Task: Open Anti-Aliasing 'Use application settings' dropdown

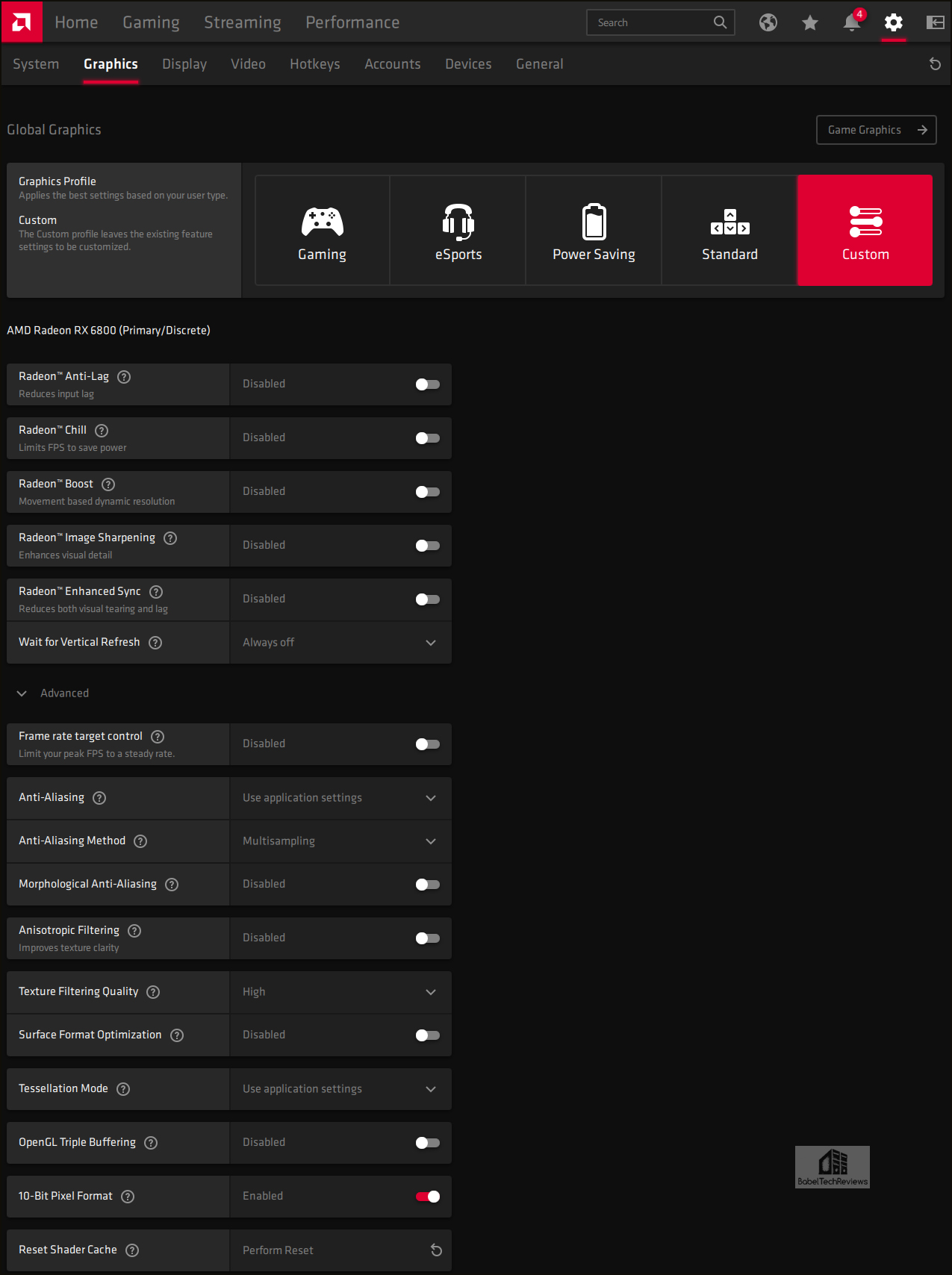Action: (340, 798)
